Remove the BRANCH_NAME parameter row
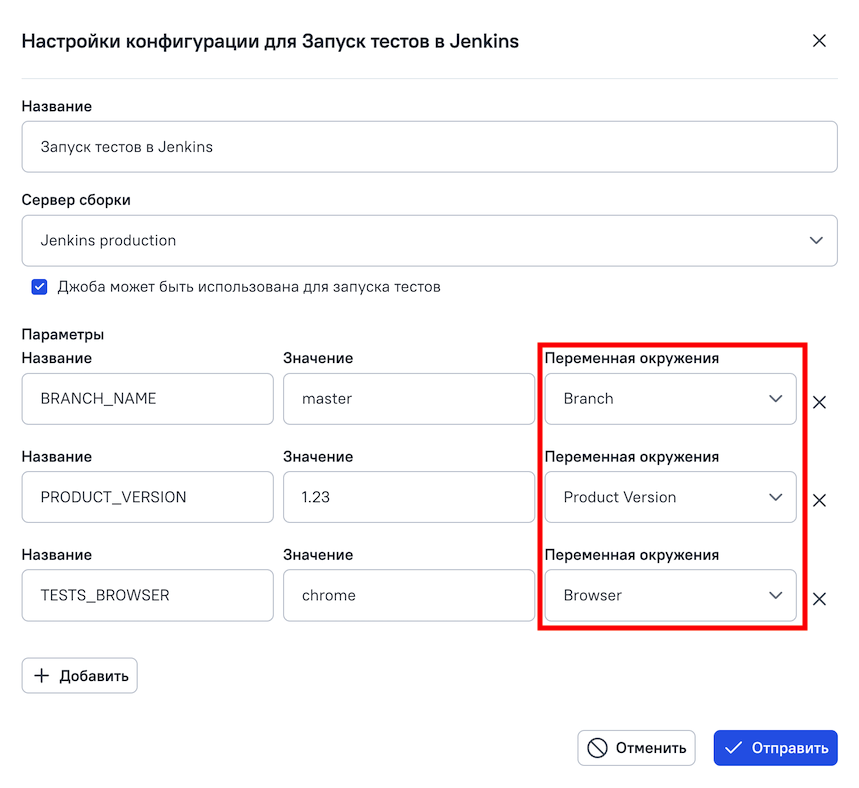Screen dimensions: 859x788 [819, 402]
